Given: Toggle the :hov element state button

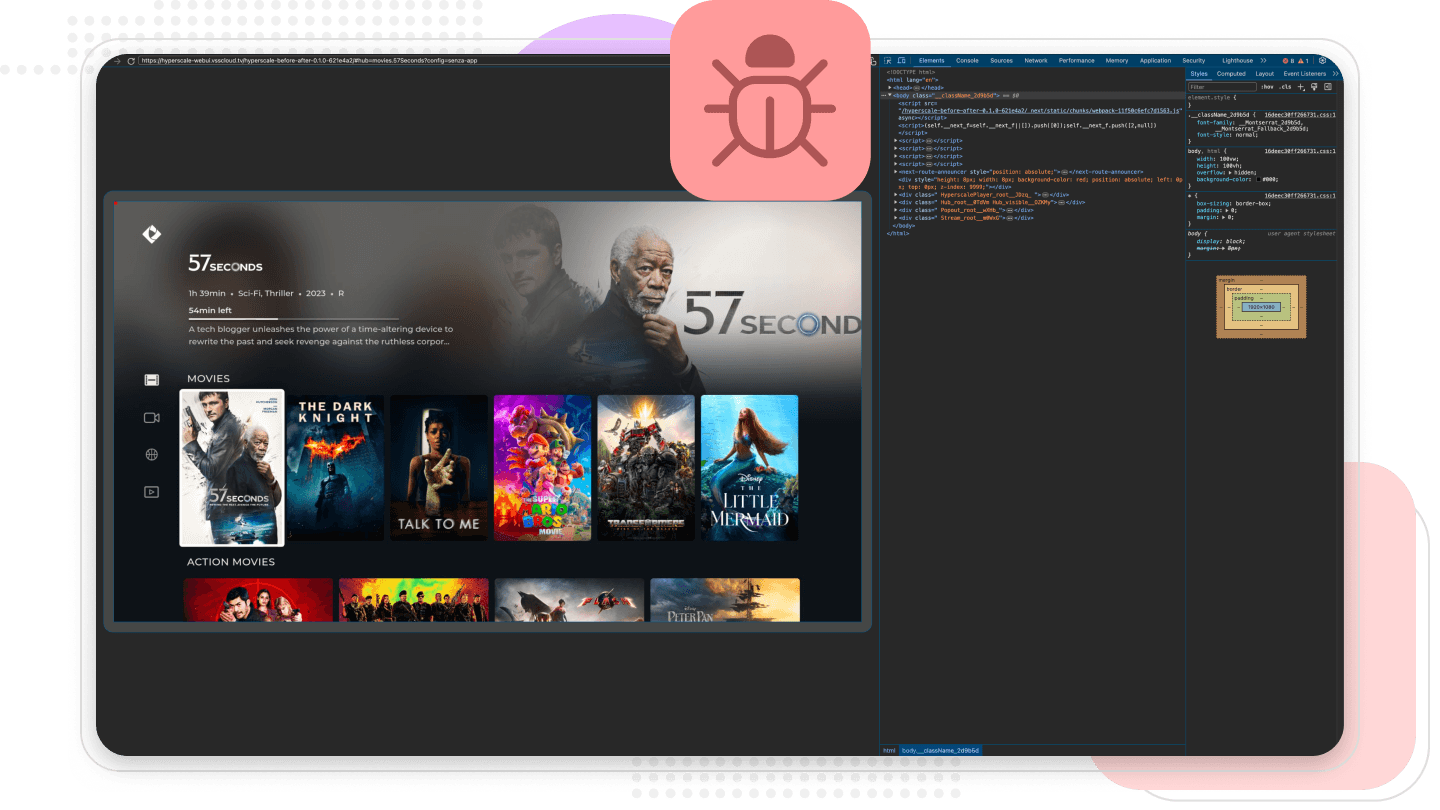Looking at the screenshot, I should [1267, 87].
